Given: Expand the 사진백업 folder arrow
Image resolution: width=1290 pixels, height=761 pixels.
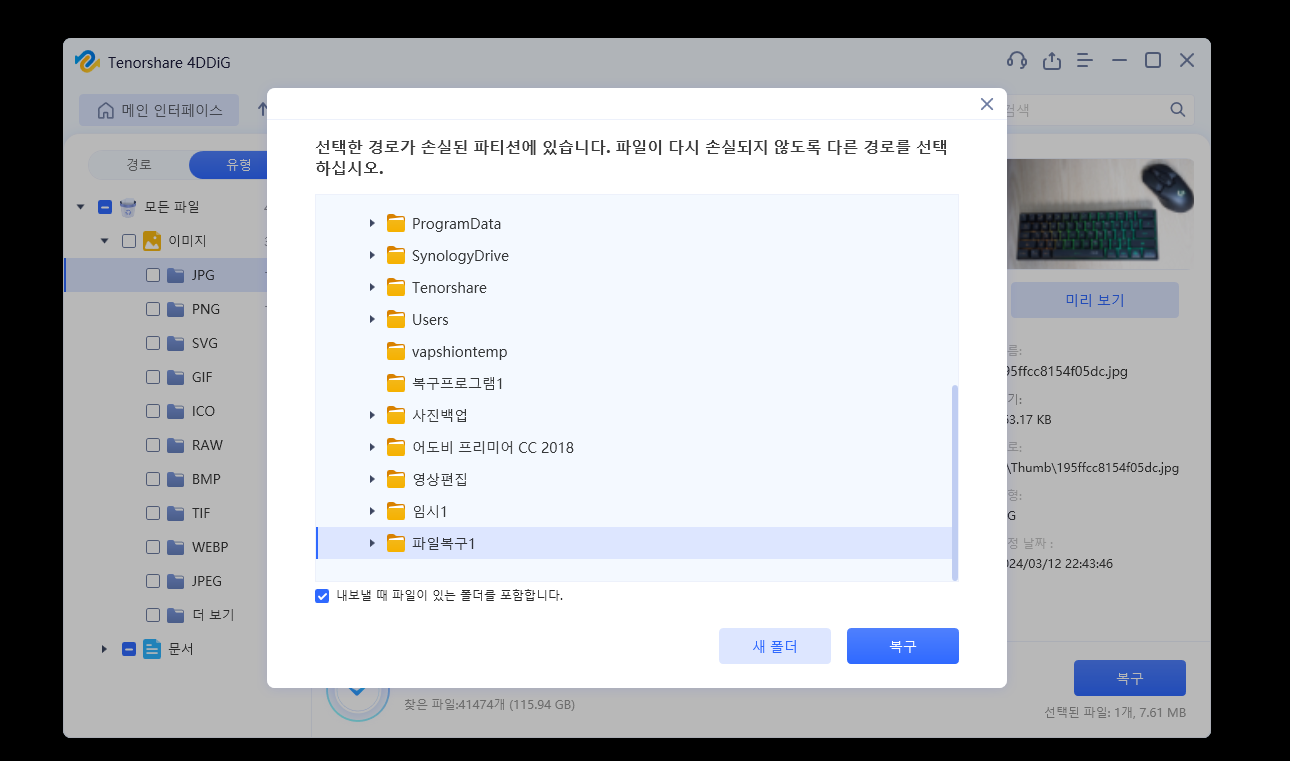Looking at the screenshot, I should [x=372, y=415].
